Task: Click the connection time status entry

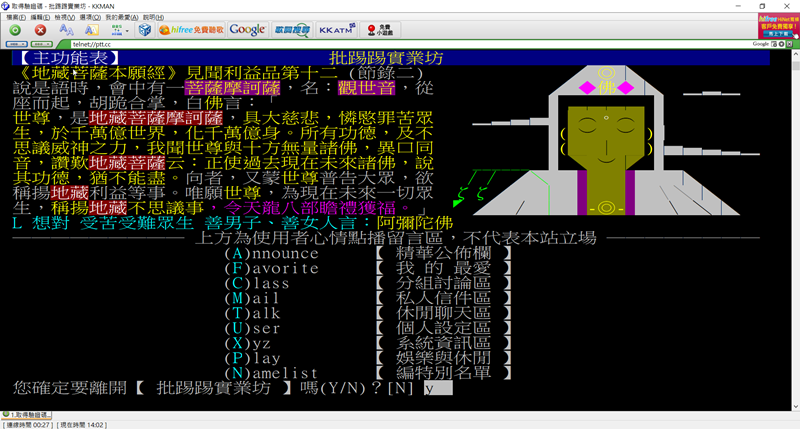Action: coord(28,425)
